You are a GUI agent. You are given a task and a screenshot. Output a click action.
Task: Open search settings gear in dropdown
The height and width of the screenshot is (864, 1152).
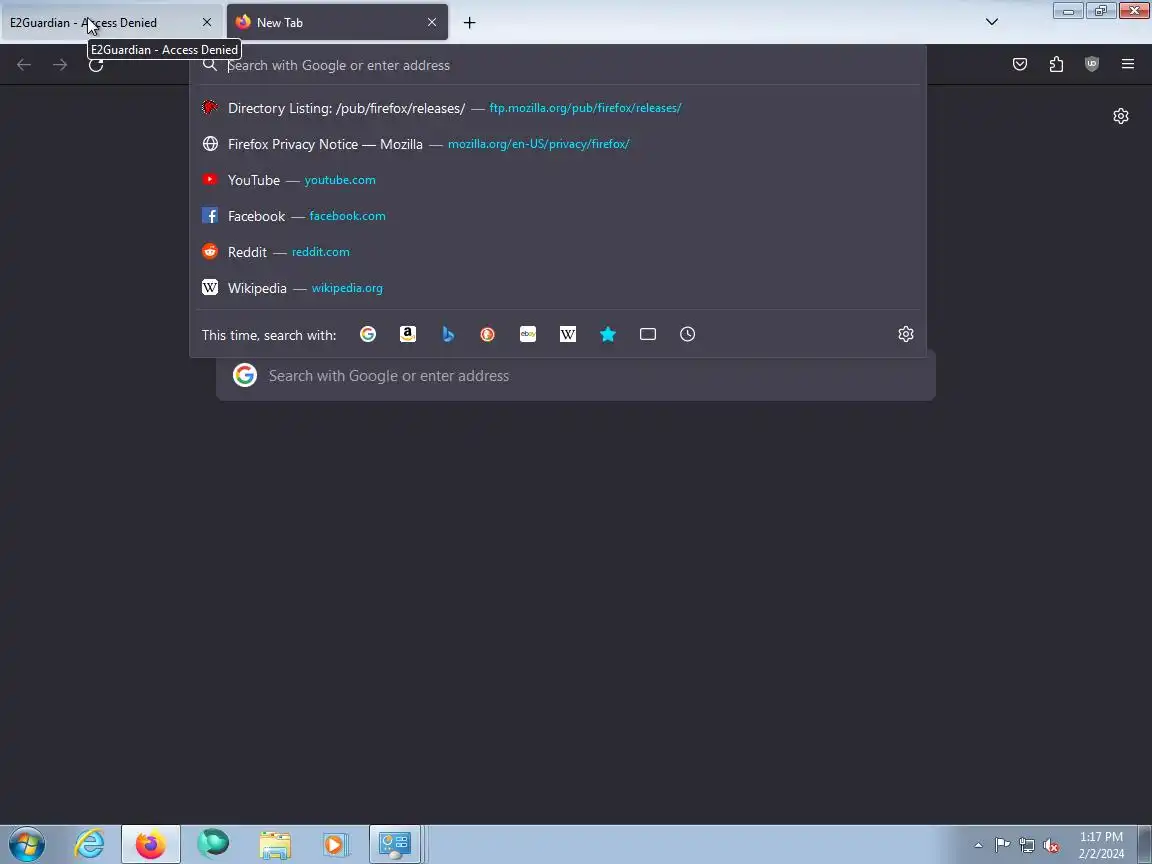(906, 334)
